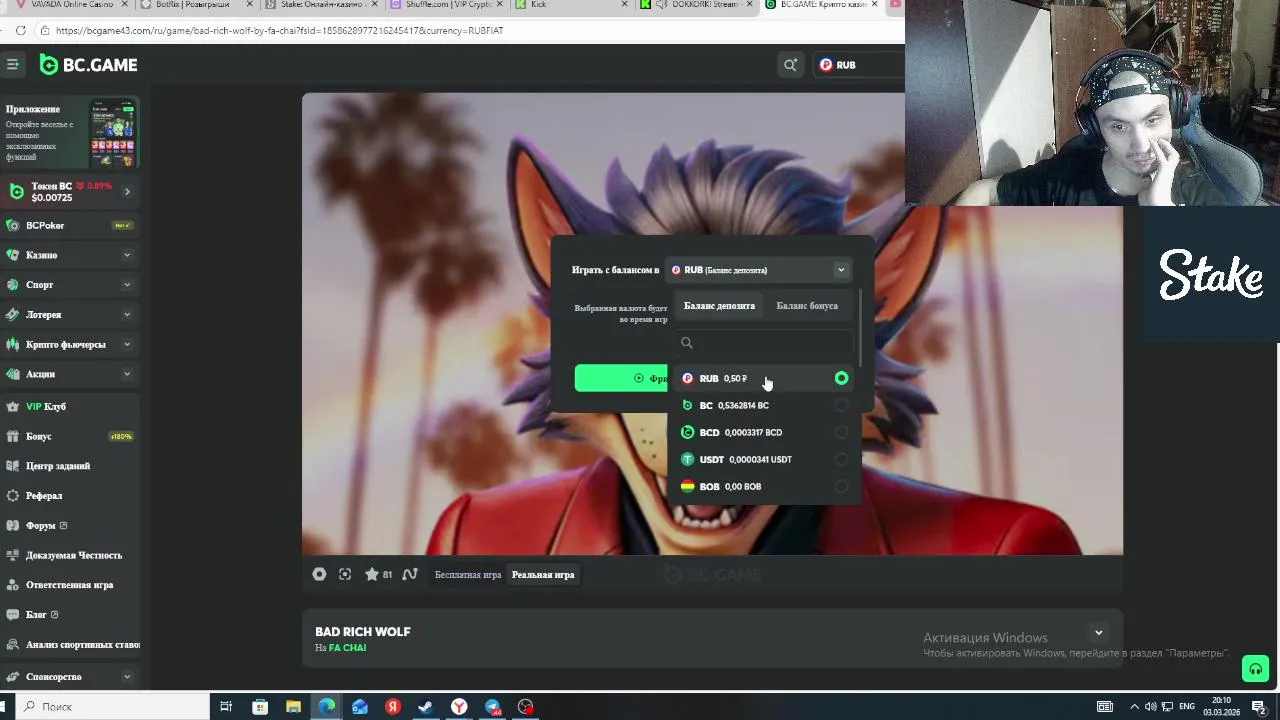Expand the Спонсорство sidebar section chevron
Screen dimensions: 1280x720
pyautogui.click(x=127, y=677)
